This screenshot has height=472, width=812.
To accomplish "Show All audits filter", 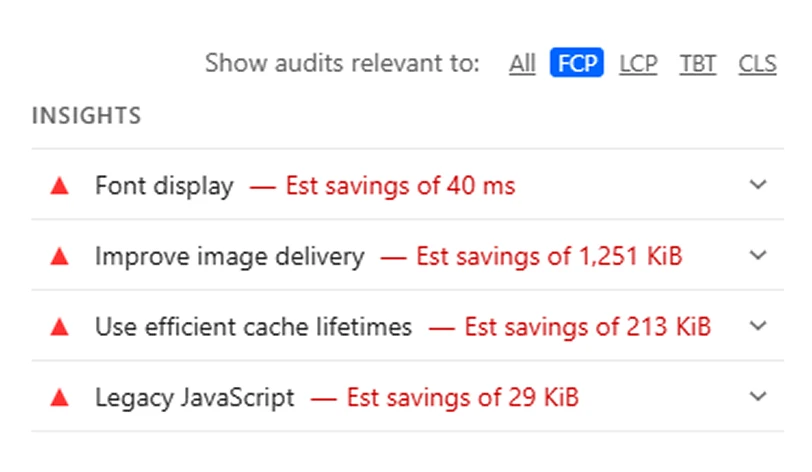I will point(522,64).
